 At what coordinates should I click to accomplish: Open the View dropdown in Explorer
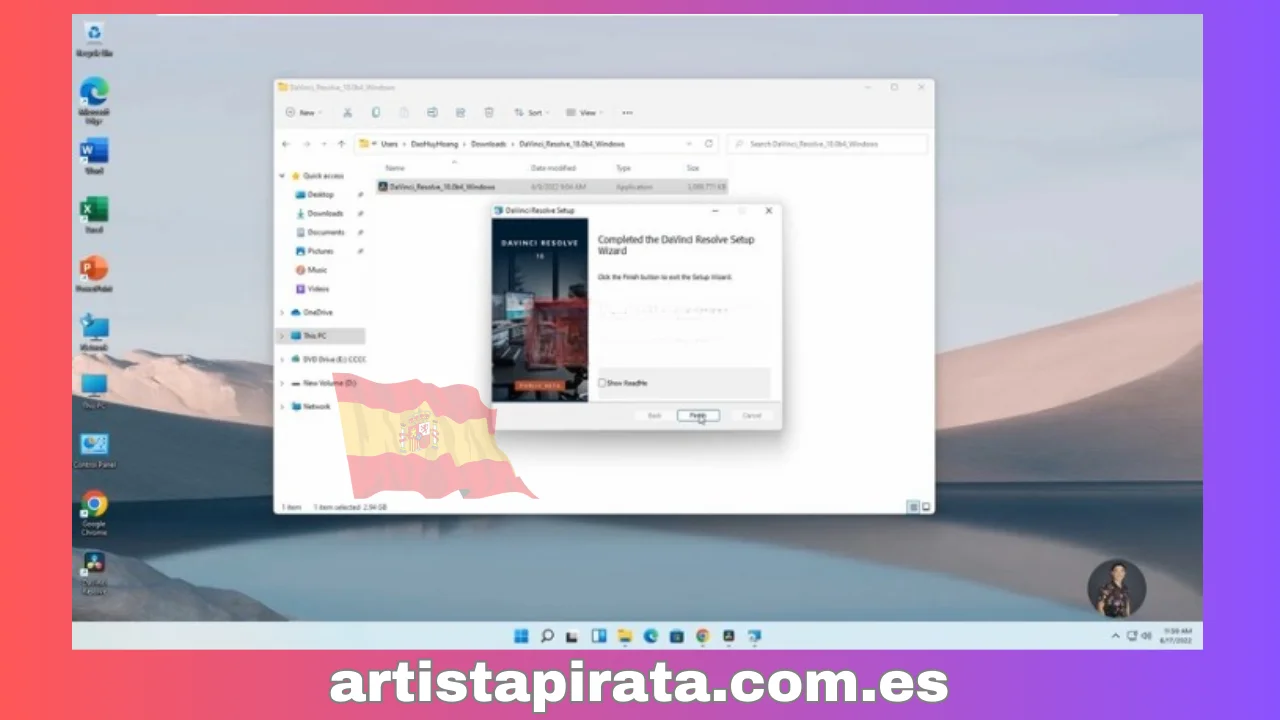[x=583, y=113]
